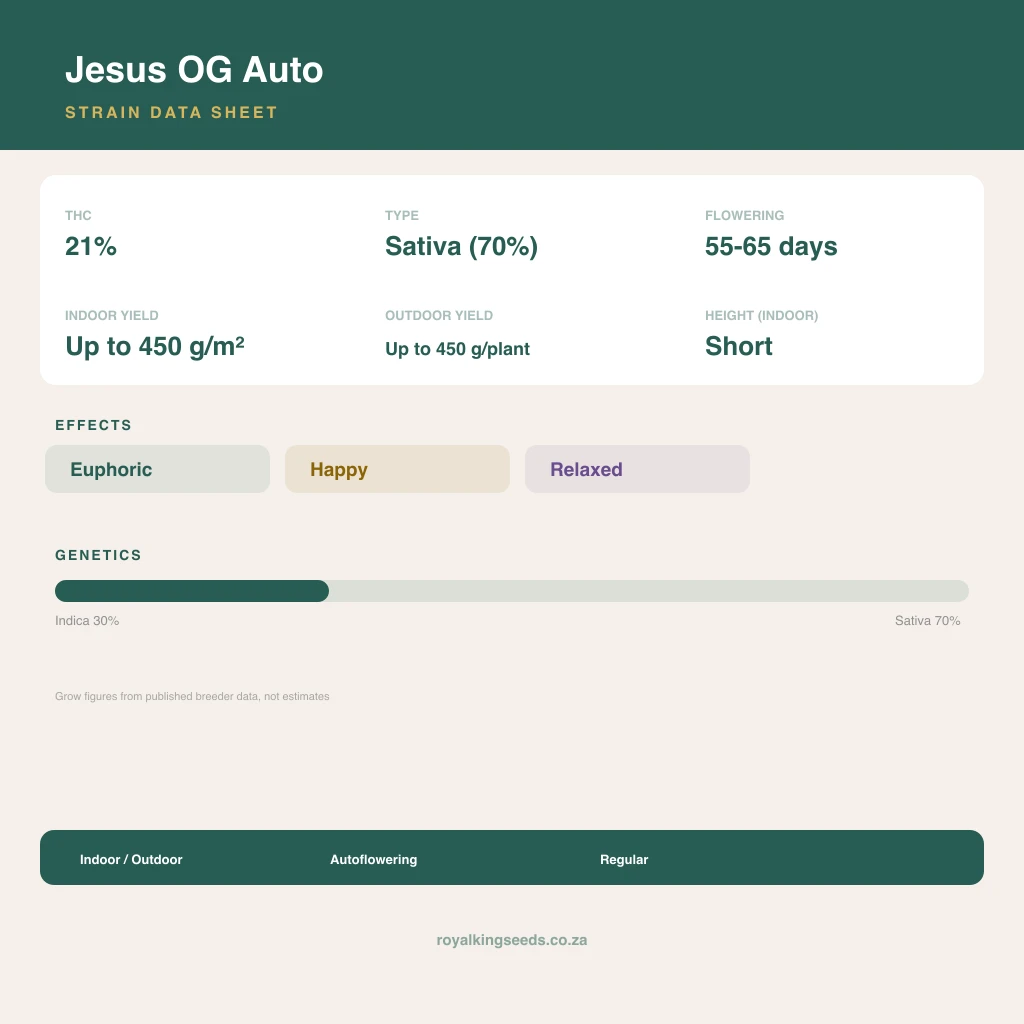Click the Indica 30% label
Screen dimensions: 1024x1024
pyautogui.click(x=87, y=620)
